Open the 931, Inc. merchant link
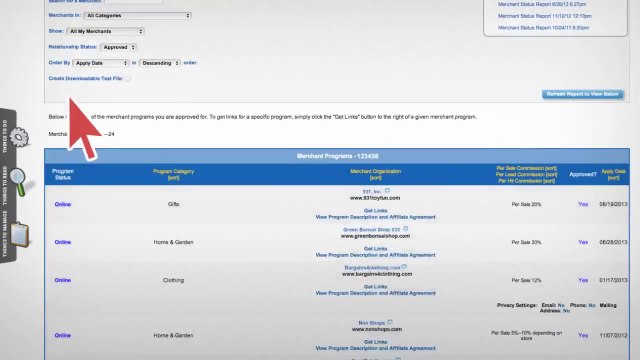640x360 pixels. (x=372, y=191)
